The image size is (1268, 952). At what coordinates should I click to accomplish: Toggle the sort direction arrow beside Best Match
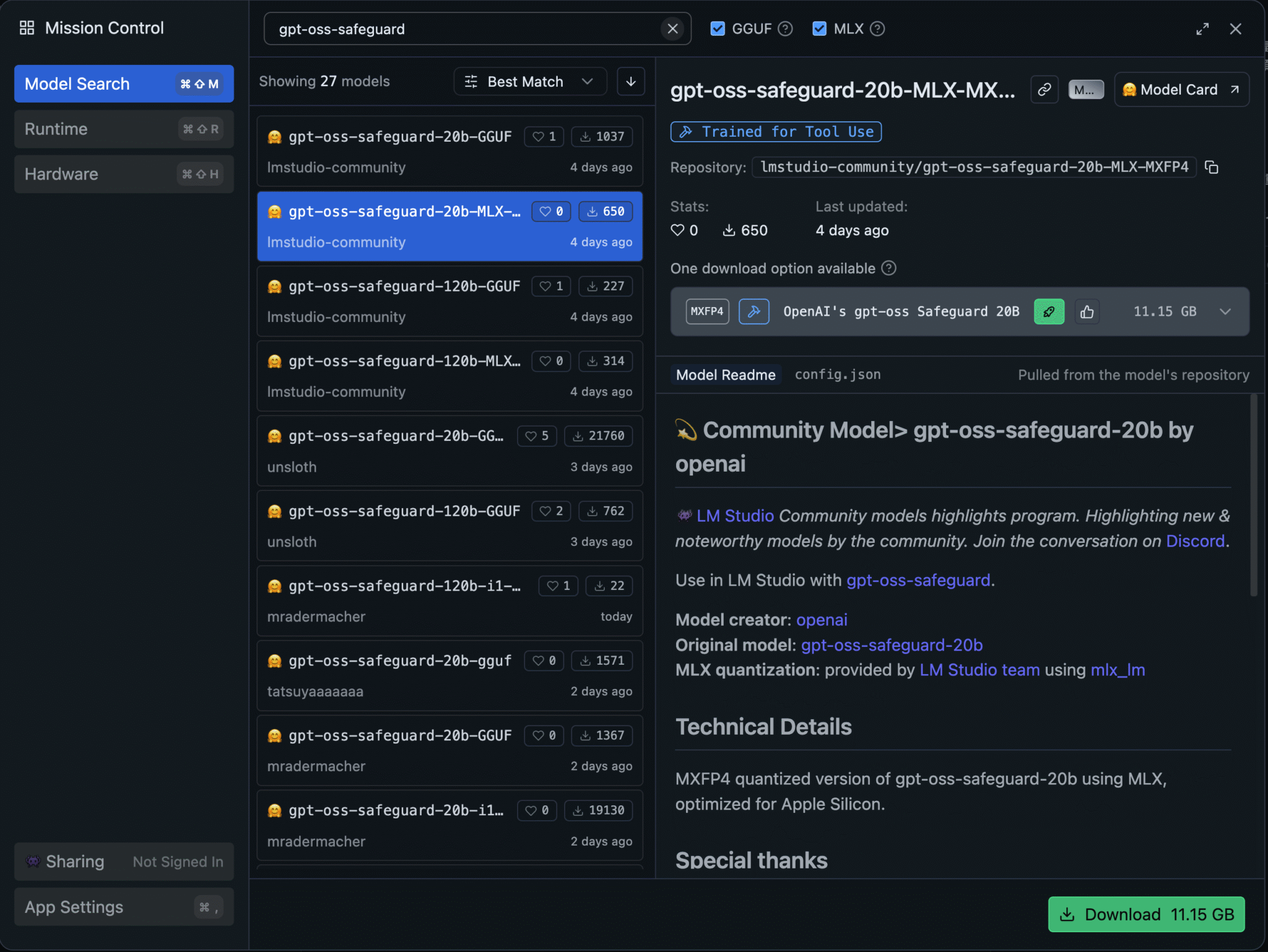[x=631, y=81]
